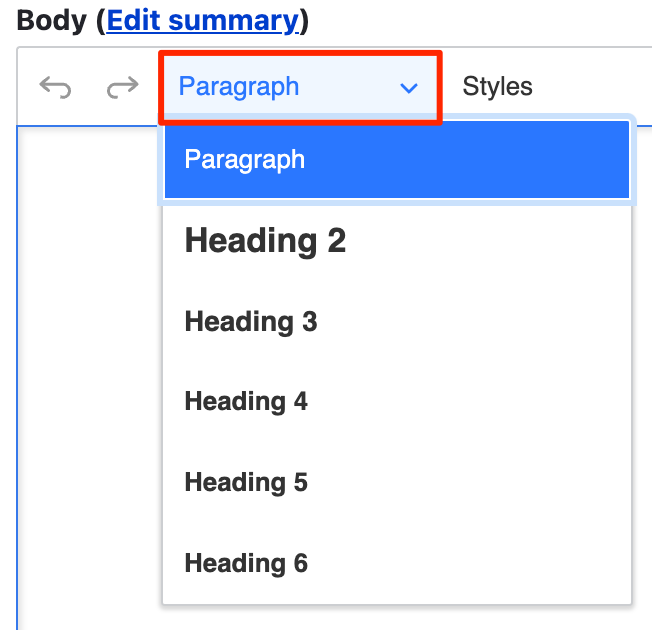Image resolution: width=652 pixels, height=630 pixels.
Task: Pick the Heading 5 option
Action: pos(246,483)
